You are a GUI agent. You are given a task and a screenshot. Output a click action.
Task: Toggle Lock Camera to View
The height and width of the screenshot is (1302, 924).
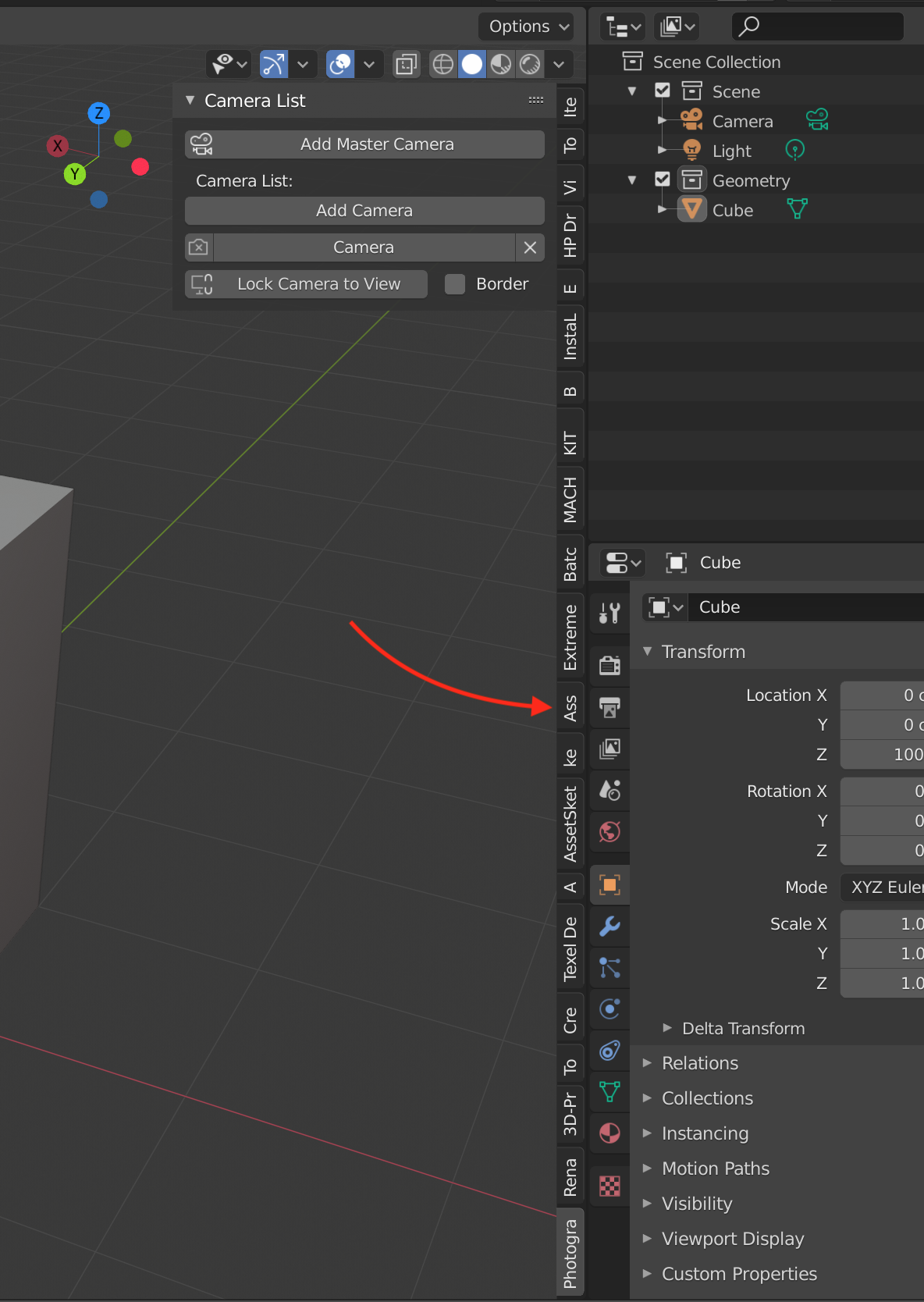click(306, 284)
